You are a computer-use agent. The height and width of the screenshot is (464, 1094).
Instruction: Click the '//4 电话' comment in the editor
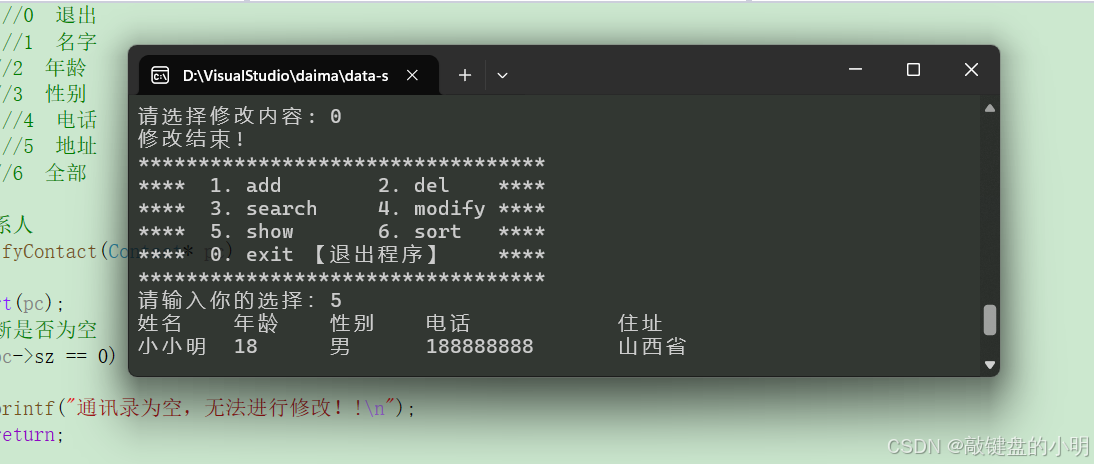click(48, 120)
